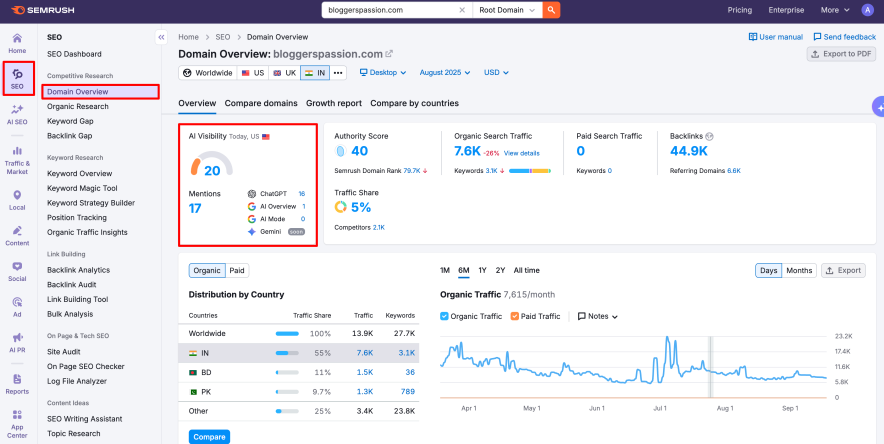This screenshot has width=884, height=444.
Task: Click the purple assistant button at right edge
Action: point(878,106)
